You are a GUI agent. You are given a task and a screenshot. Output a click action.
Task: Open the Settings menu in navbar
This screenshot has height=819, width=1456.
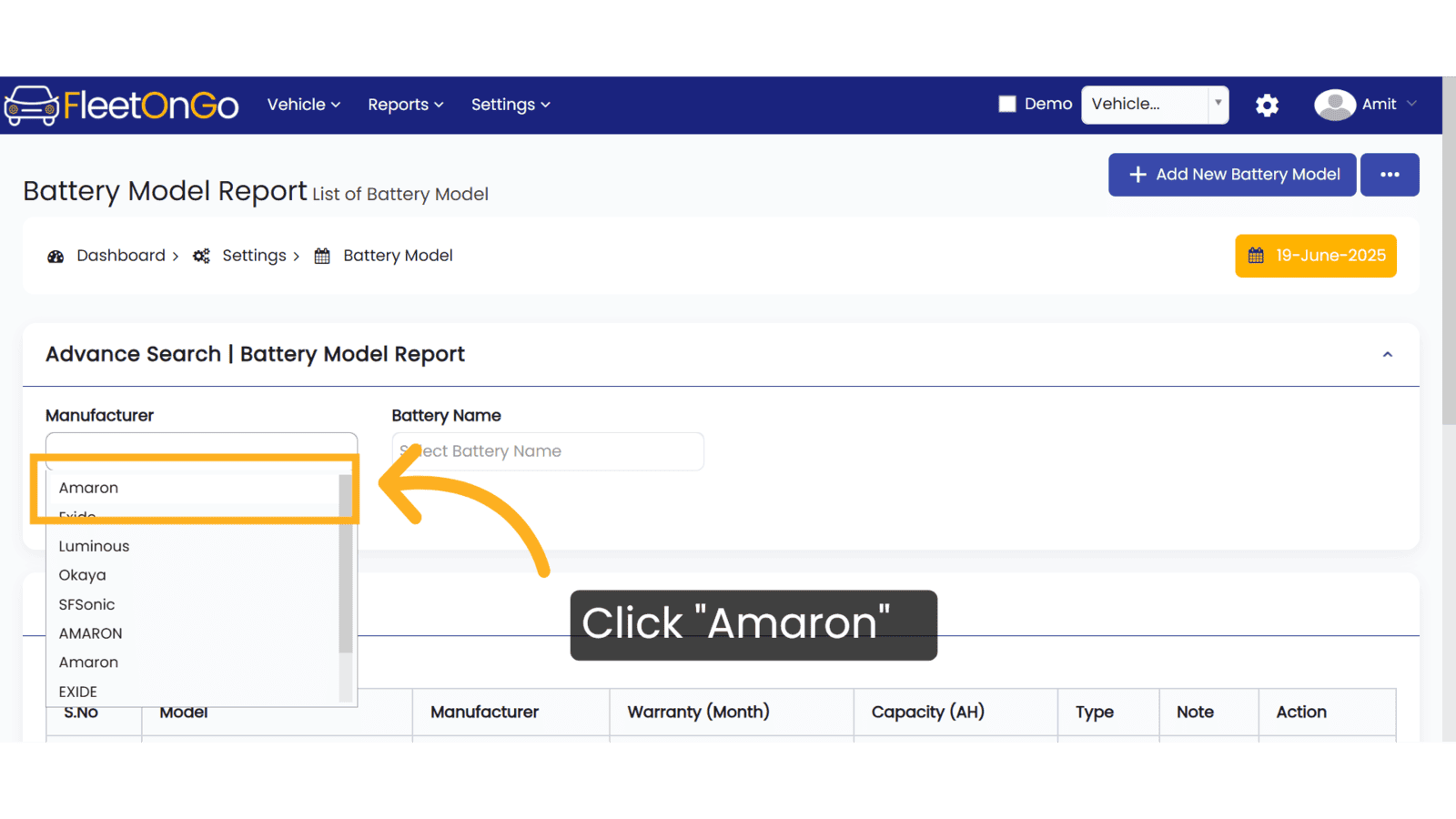(511, 105)
